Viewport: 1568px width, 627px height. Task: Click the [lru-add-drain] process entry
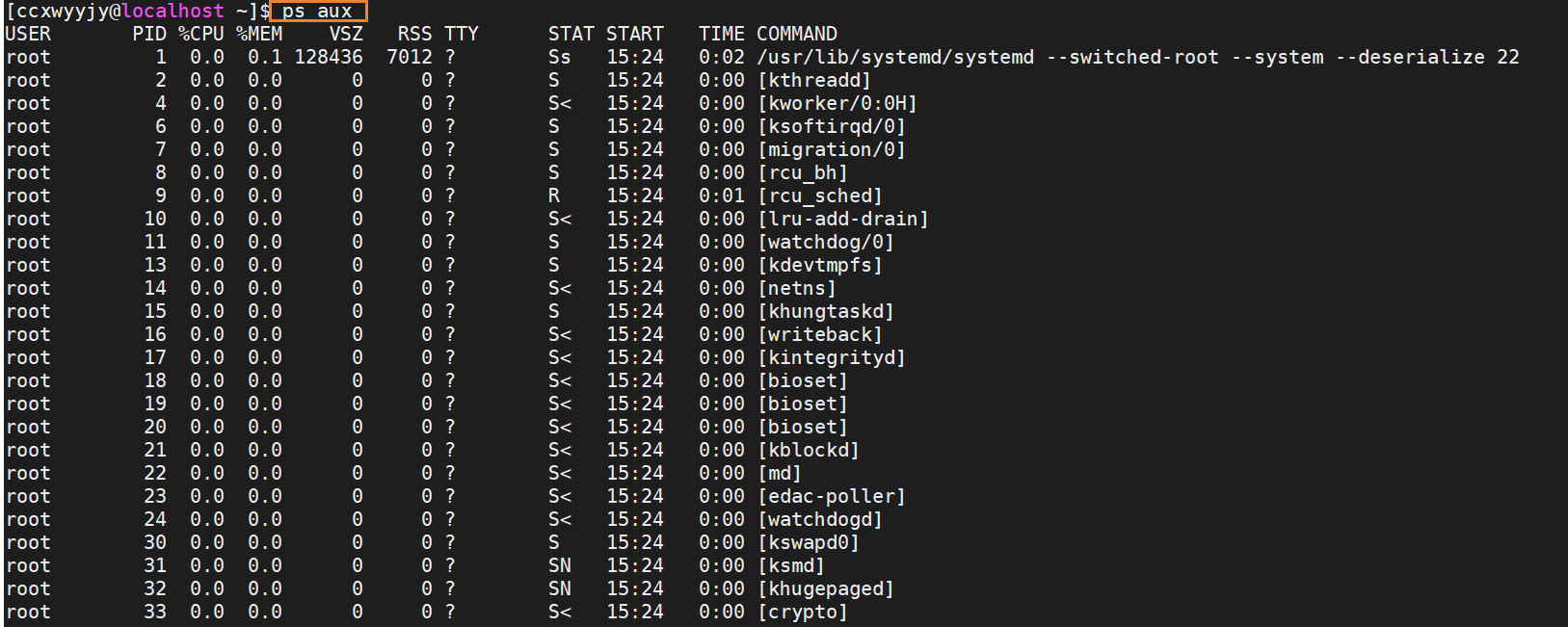(843, 219)
